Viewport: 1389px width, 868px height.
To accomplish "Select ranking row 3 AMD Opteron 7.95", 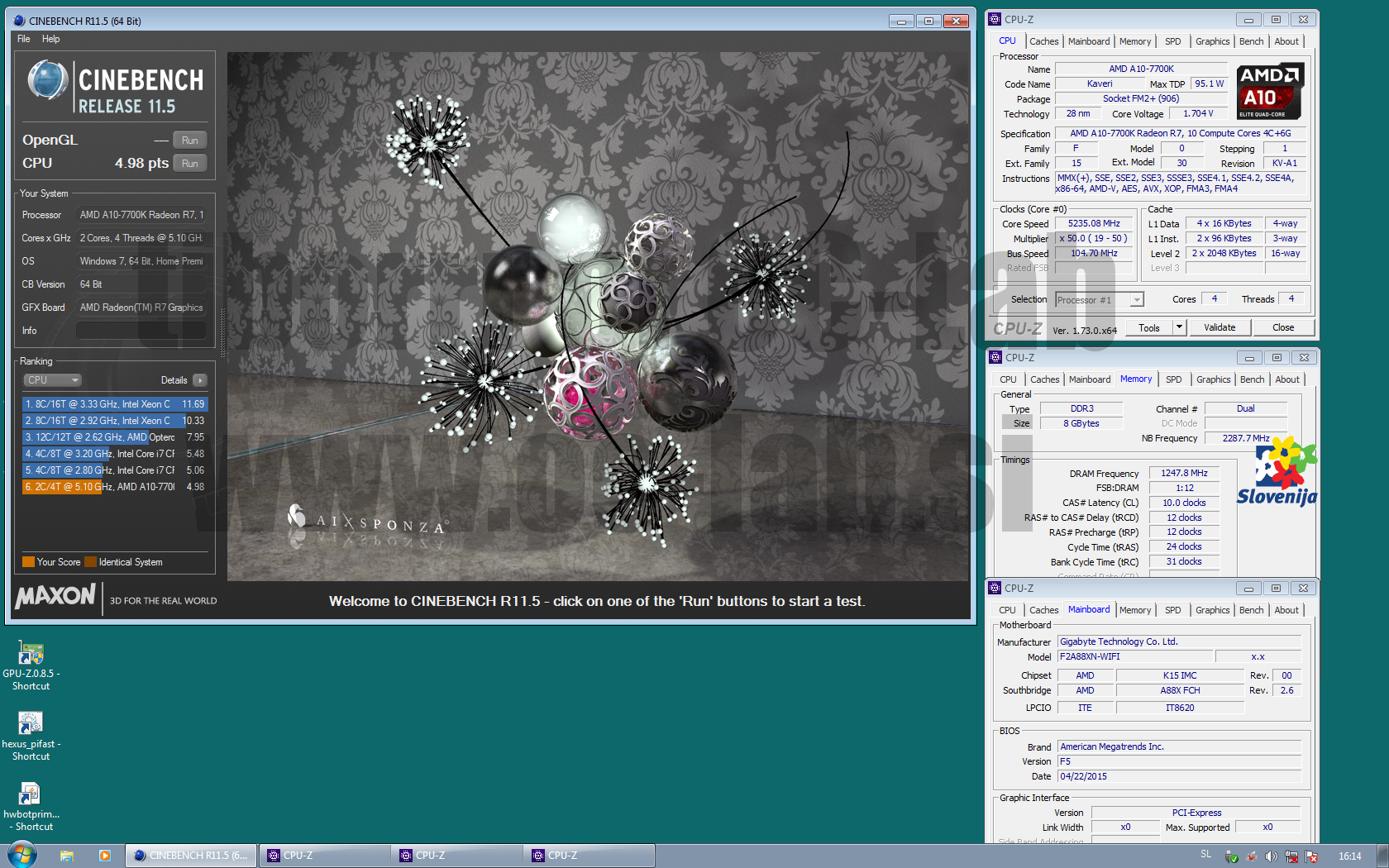I will click(115, 437).
